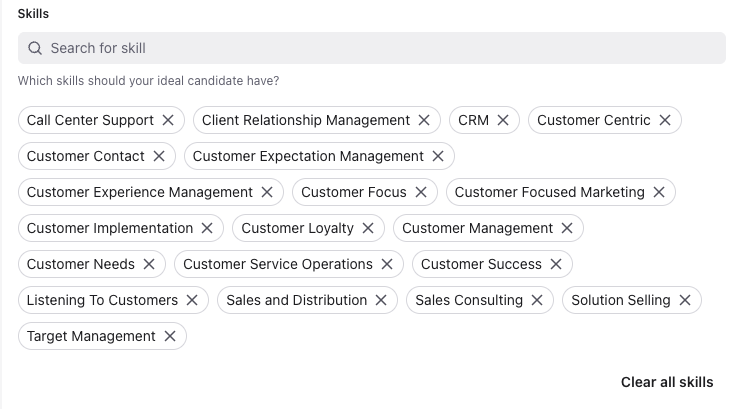The height and width of the screenshot is (409, 740).
Task: Remove the Customer Focus skill chip
Action: coord(421,192)
